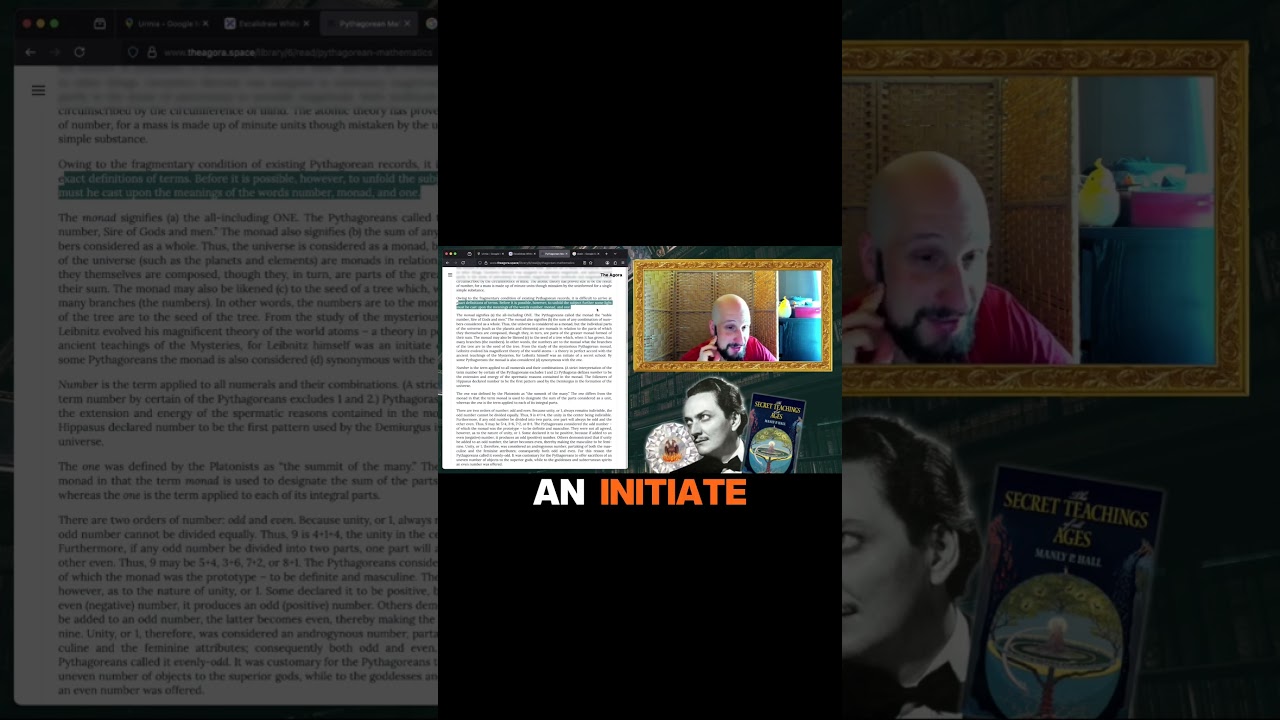This screenshot has height=720, width=1280.
Task: Go back in the large blurred browser
Action: pyautogui.click(x=30, y=52)
